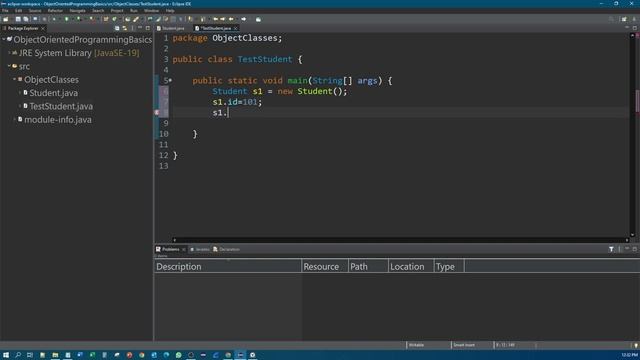Expand the TestStudent.java tree node
Viewport: 640px width, 360px height.
click(x=20, y=106)
